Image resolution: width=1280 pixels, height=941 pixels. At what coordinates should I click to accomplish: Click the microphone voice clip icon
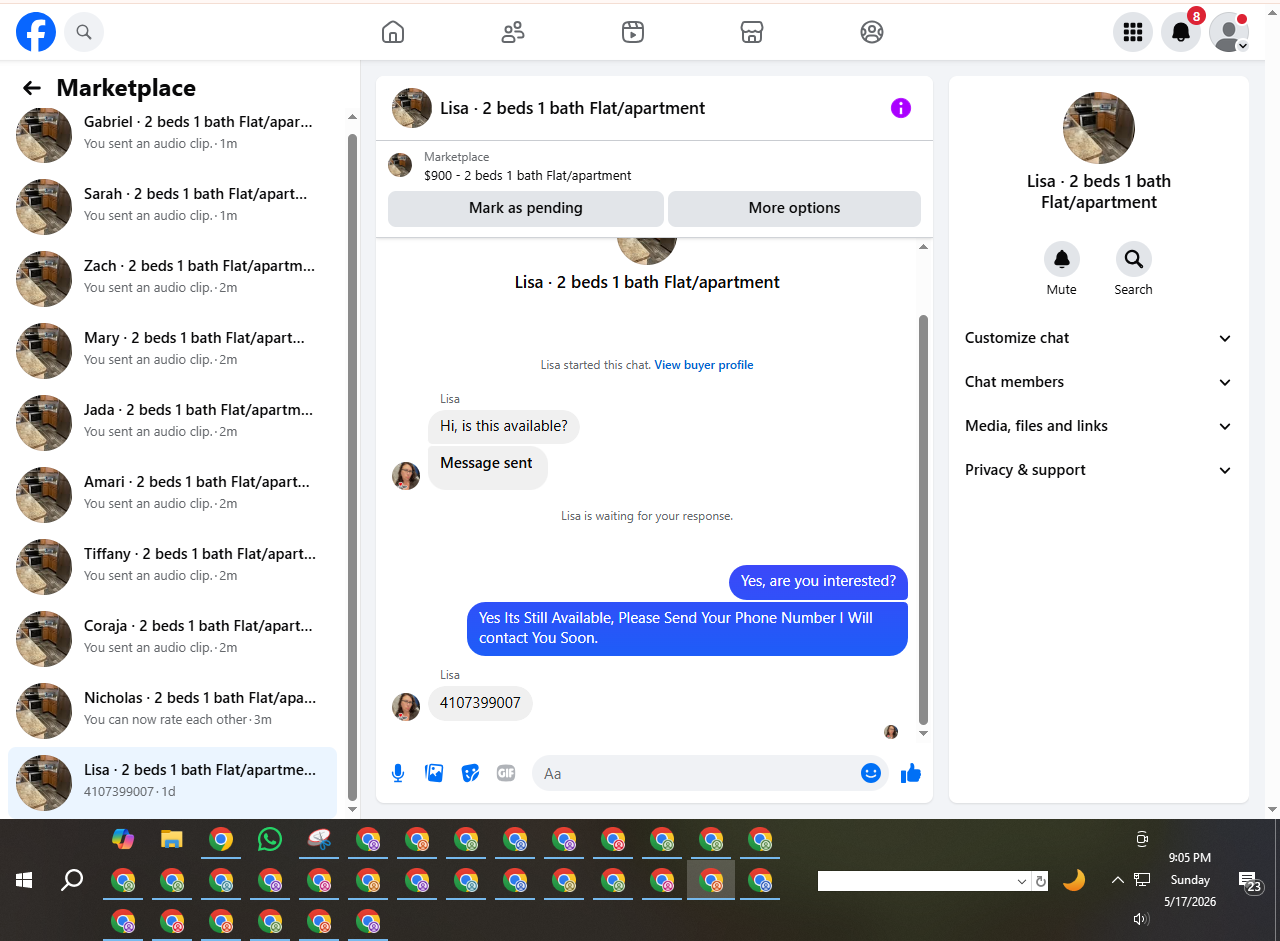(x=398, y=773)
